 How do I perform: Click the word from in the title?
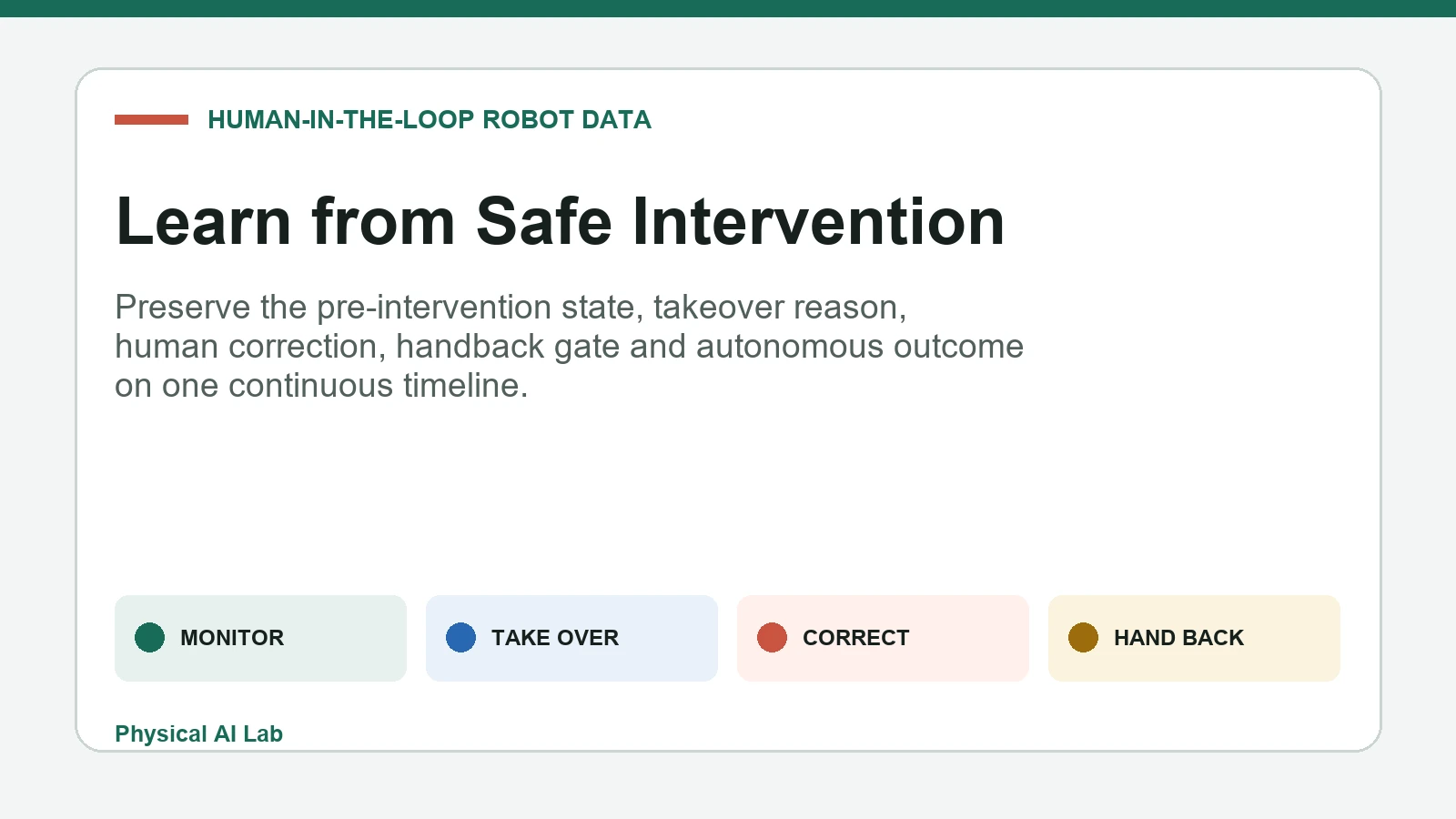[x=383, y=221]
